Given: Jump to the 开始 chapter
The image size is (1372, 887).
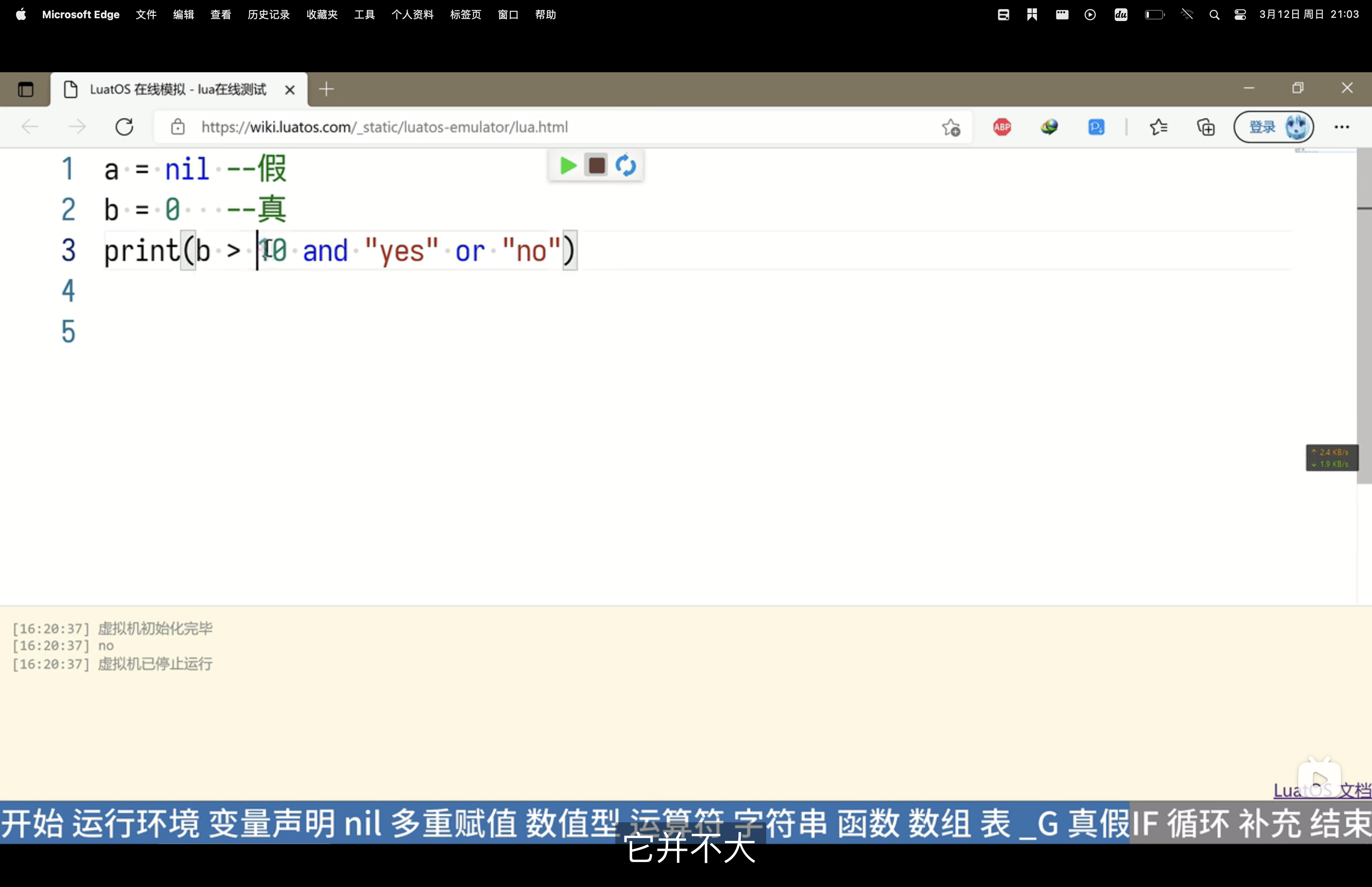Looking at the screenshot, I should click(x=32, y=823).
